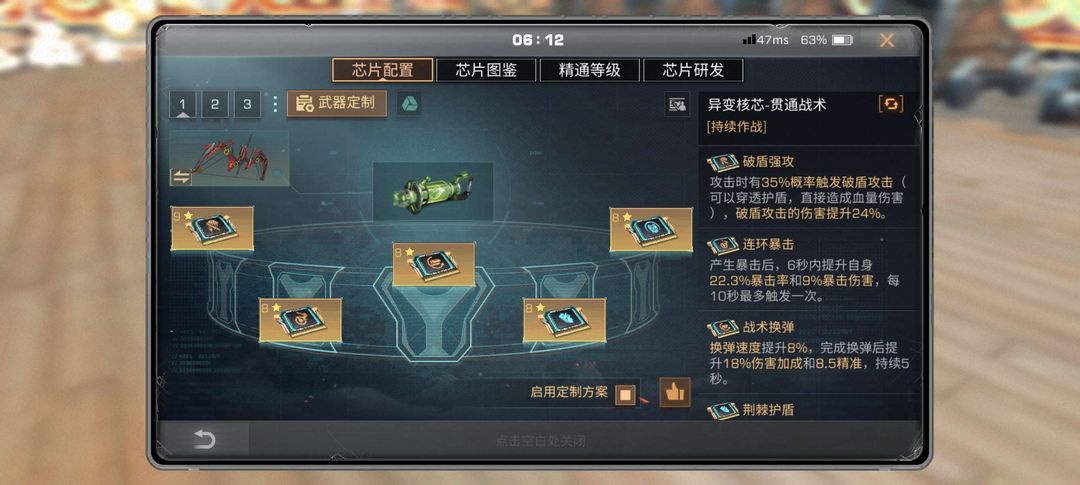Switch to the 芯片图鉴 tab
Viewport: 1080px width, 485px height.
(x=486, y=70)
